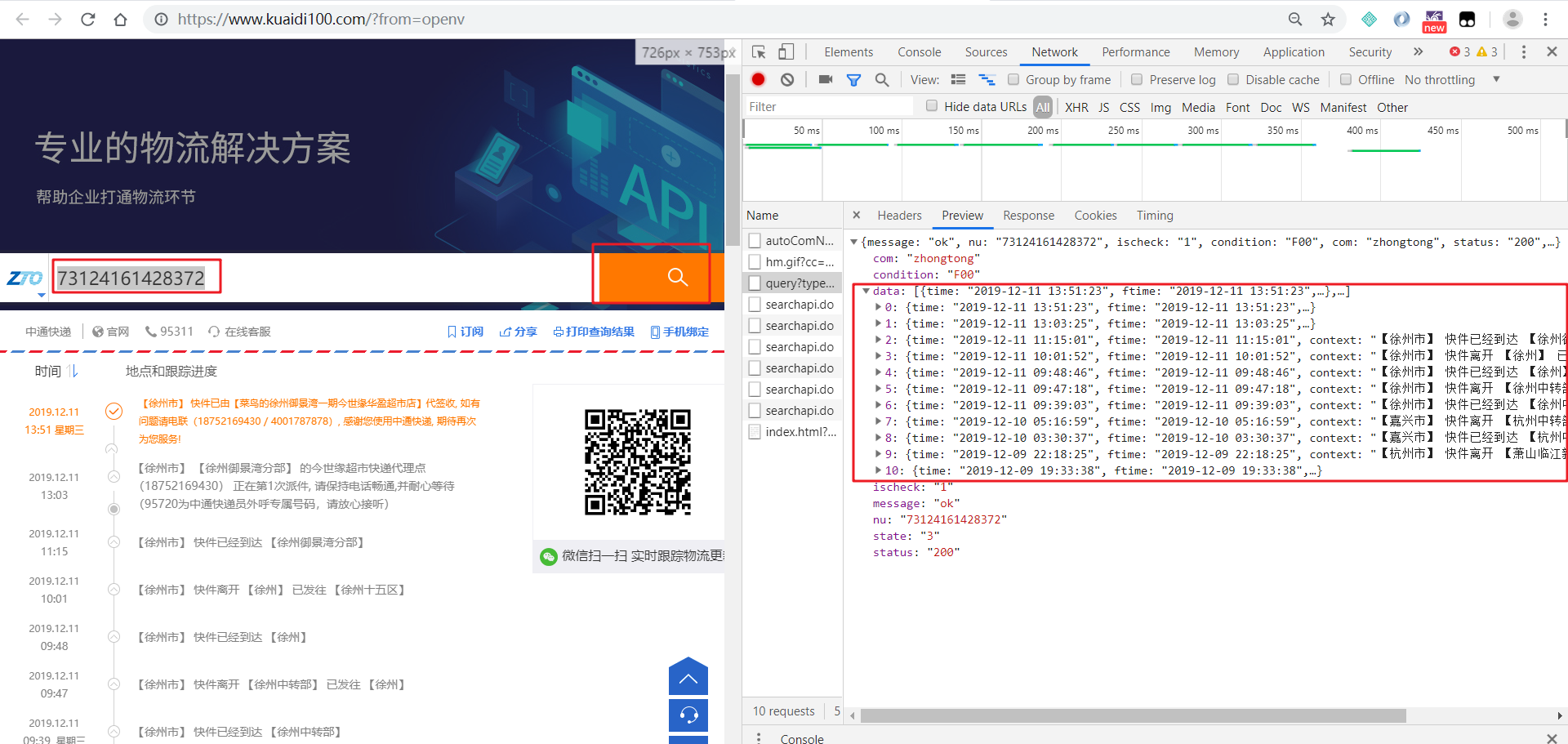Open the Sources tab
This screenshot has height=744, width=1568.
[x=986, y=52]
